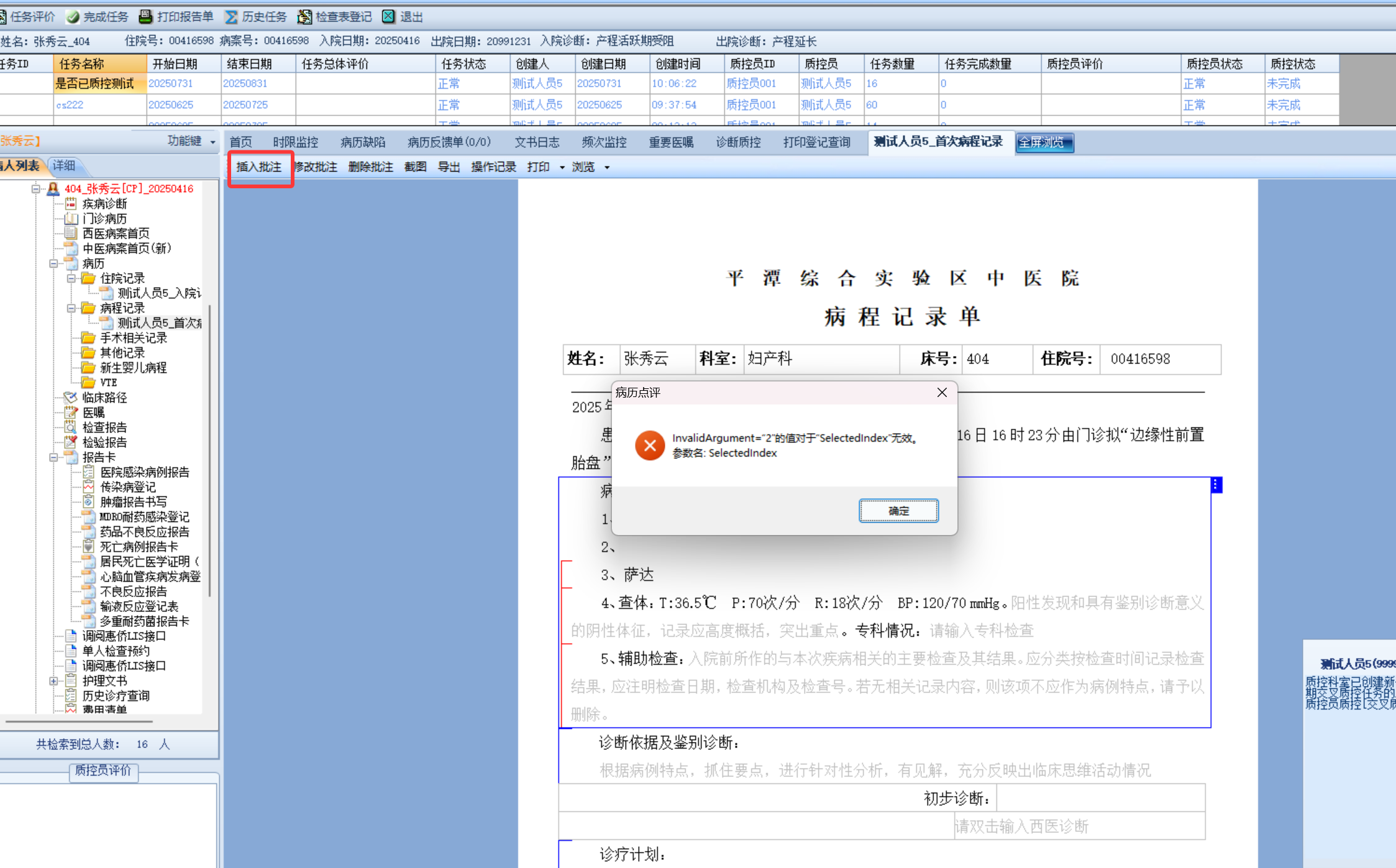
Task: Switch to the 病历缺陷 tab
Action: pyautogui.click(x=363, y=142)
